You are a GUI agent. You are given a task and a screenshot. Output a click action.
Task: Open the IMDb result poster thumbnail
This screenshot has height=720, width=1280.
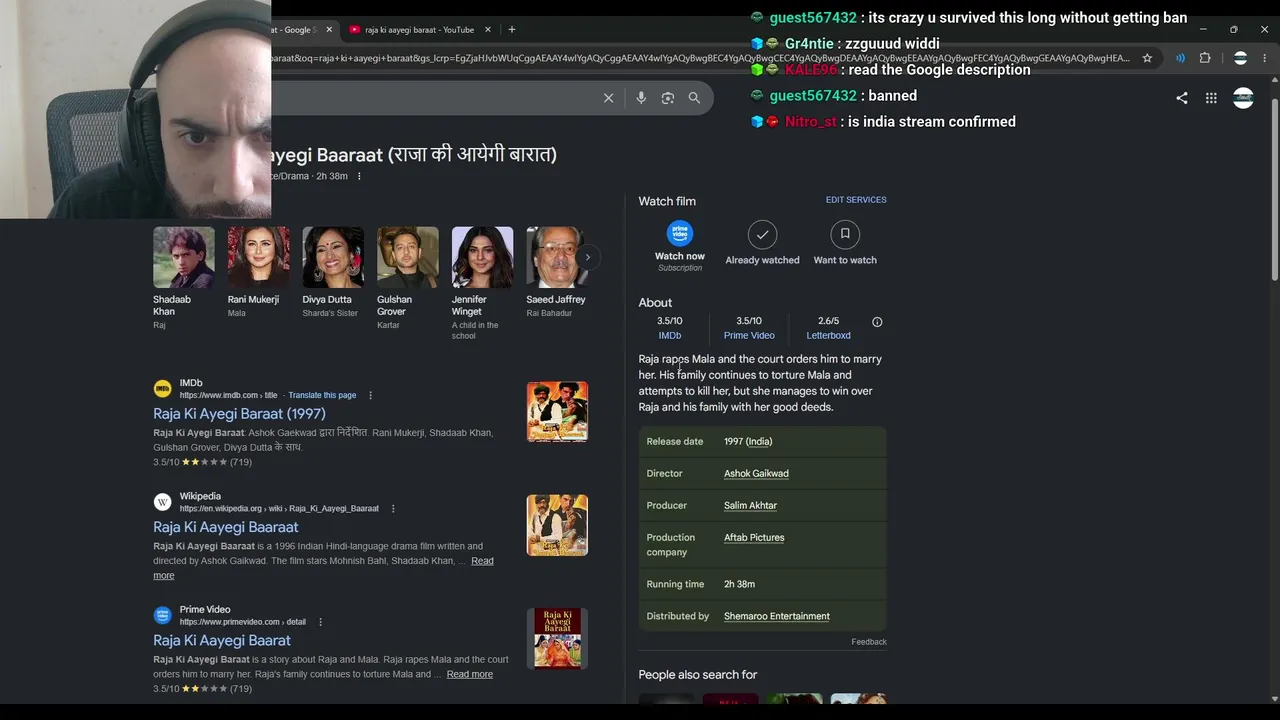[x=557, y=411]
